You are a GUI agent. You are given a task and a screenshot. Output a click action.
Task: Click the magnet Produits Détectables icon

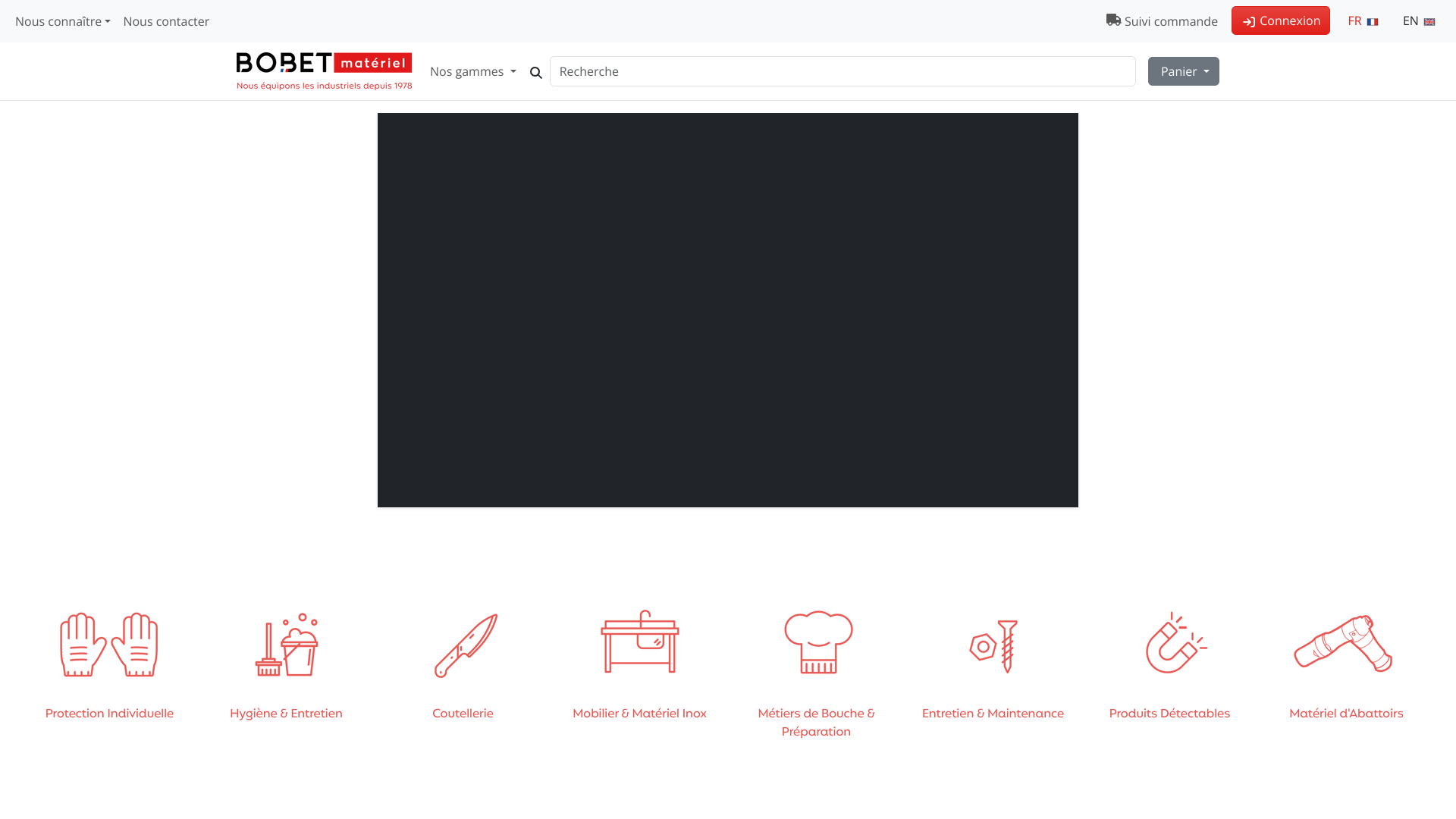click(1176, 642)
